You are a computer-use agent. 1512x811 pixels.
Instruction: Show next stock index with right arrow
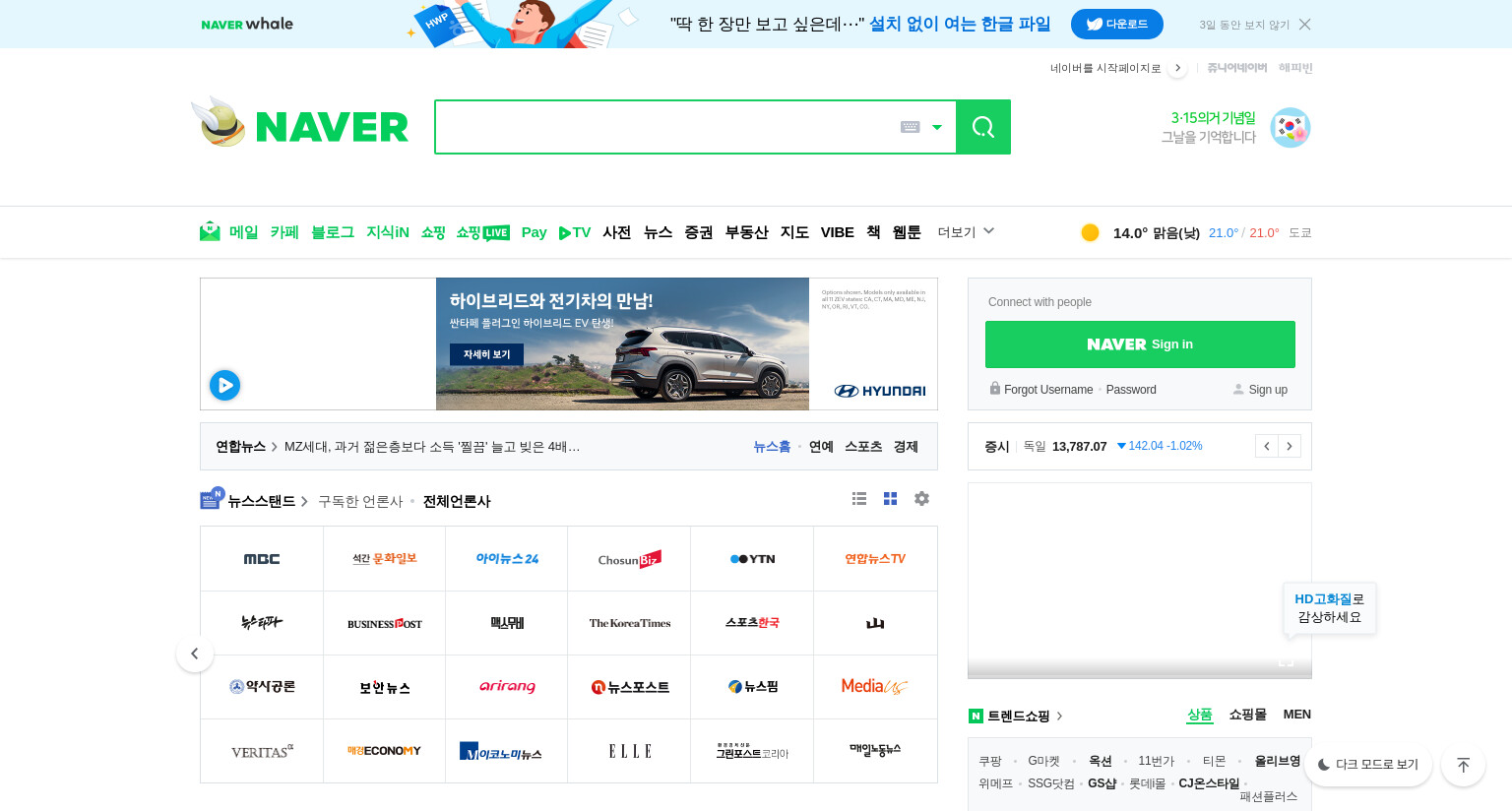coord(1290,446)
